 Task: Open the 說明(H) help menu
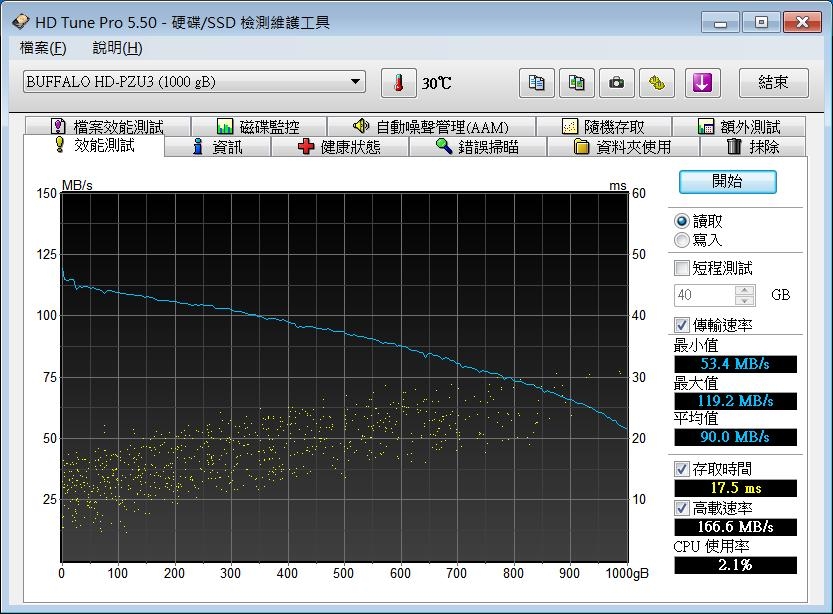coord(117,48)
